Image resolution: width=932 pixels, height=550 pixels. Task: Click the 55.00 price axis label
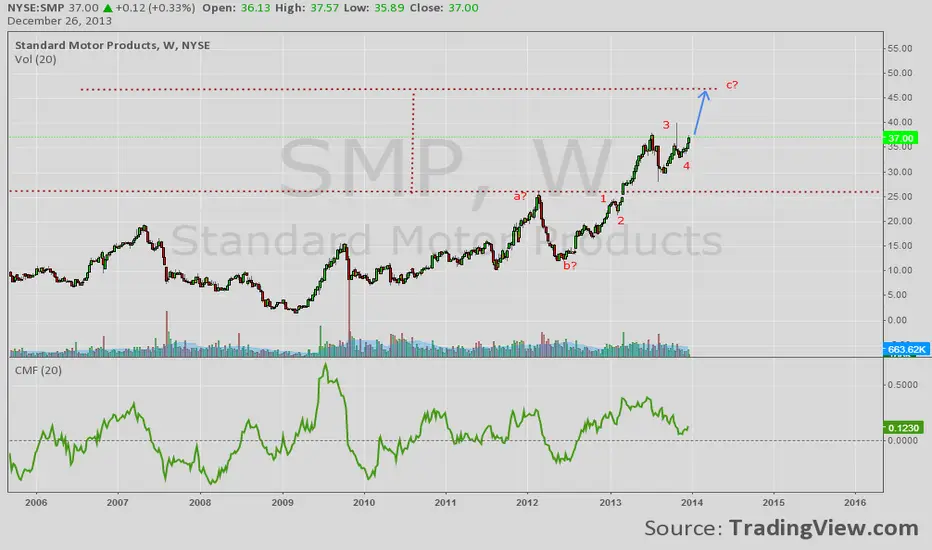[x=899, y=49]
